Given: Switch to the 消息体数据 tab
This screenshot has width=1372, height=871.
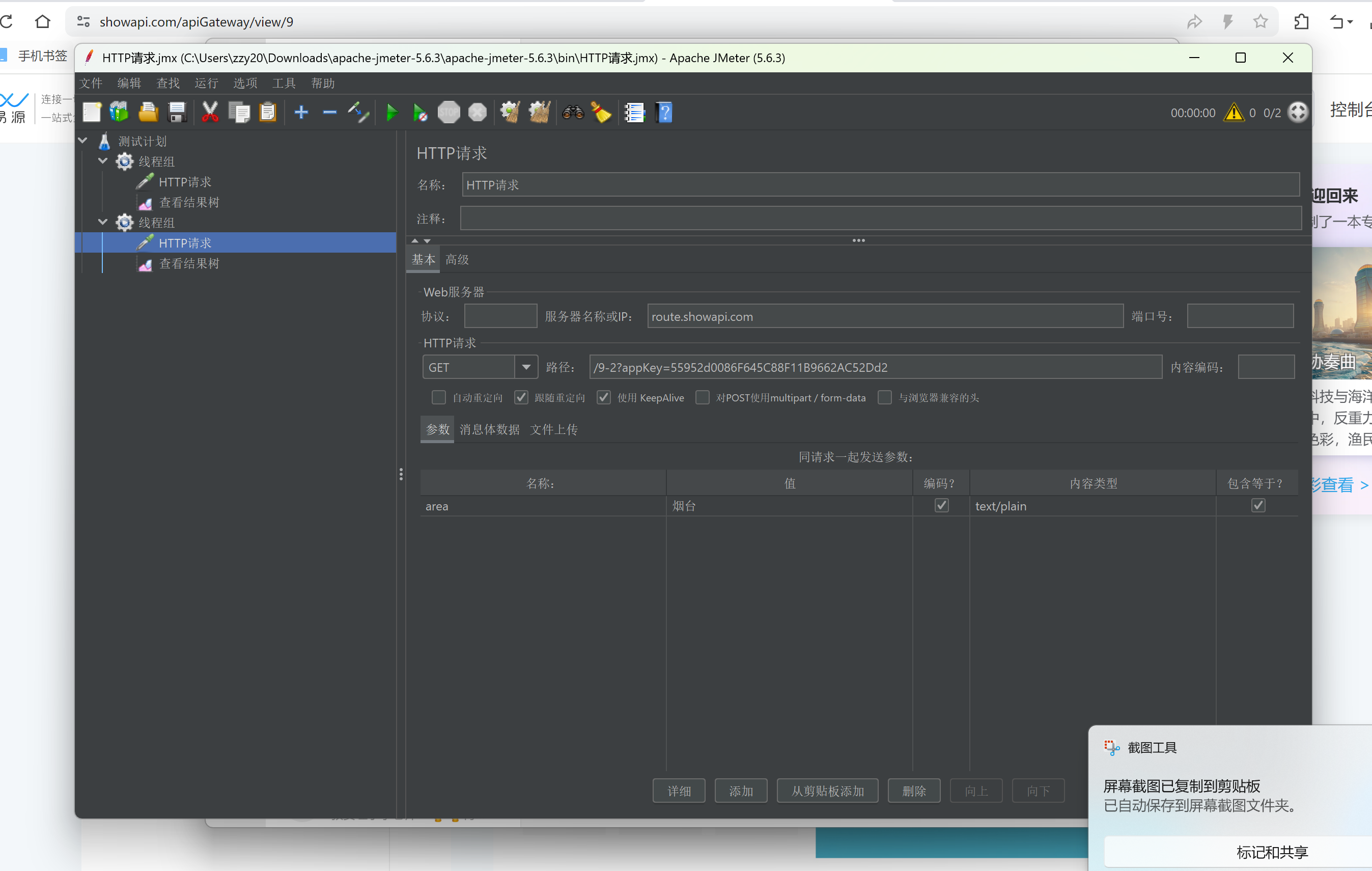Looking at the screenshot, I should coord(489,429).
